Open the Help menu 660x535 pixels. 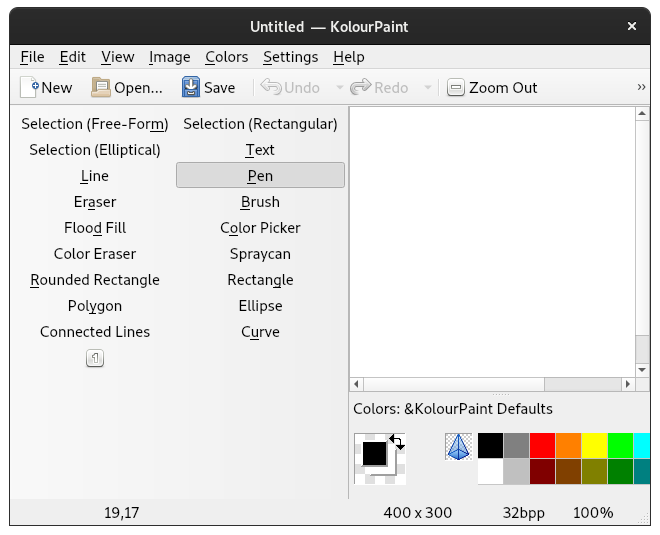[x=349, y=57]
